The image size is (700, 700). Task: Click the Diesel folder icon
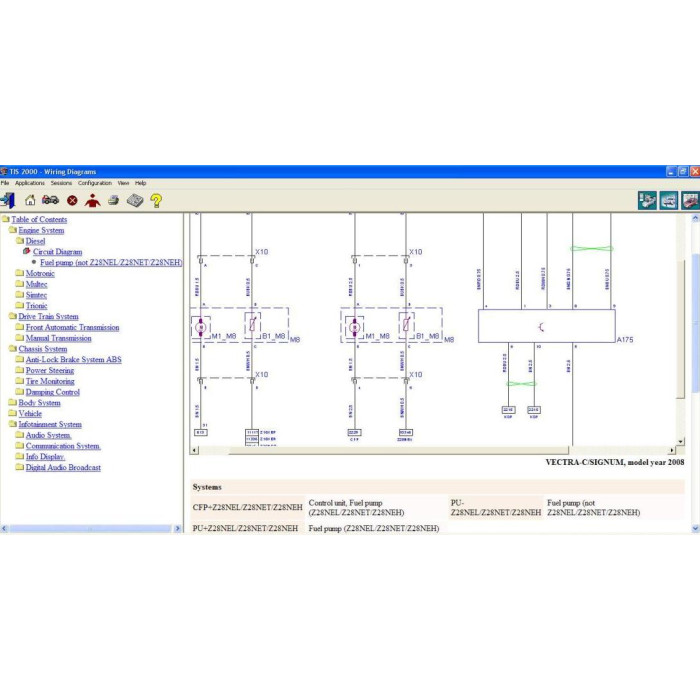click(20, 241)
